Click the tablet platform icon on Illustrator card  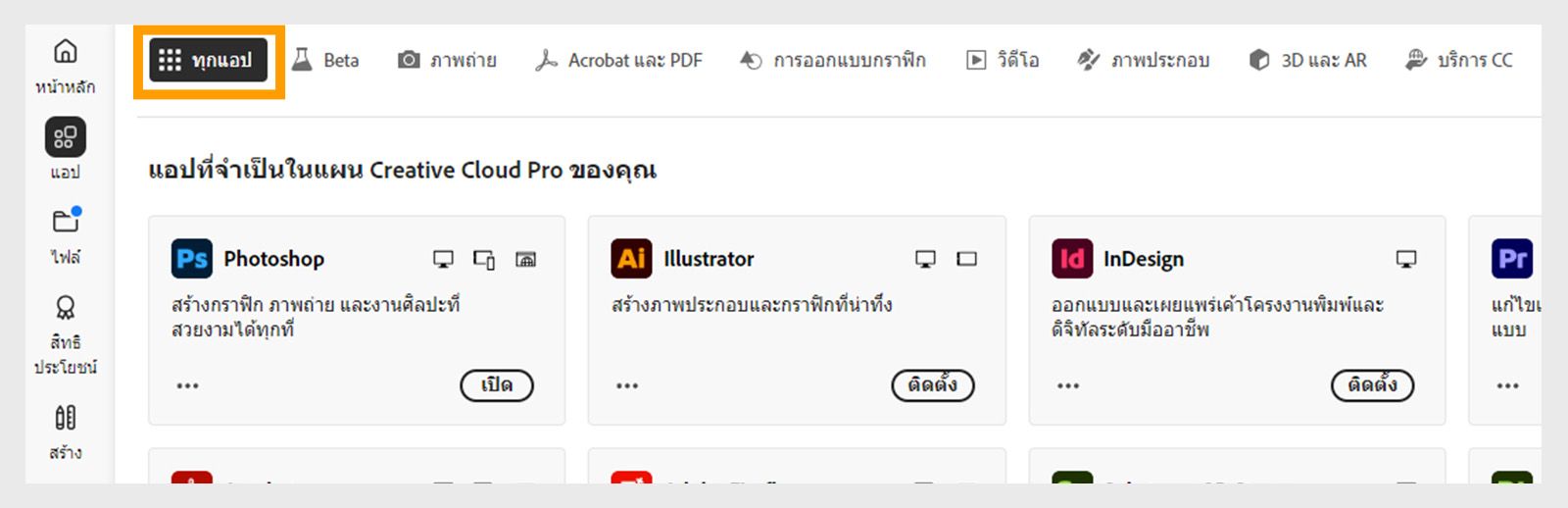tap(967, 259)
